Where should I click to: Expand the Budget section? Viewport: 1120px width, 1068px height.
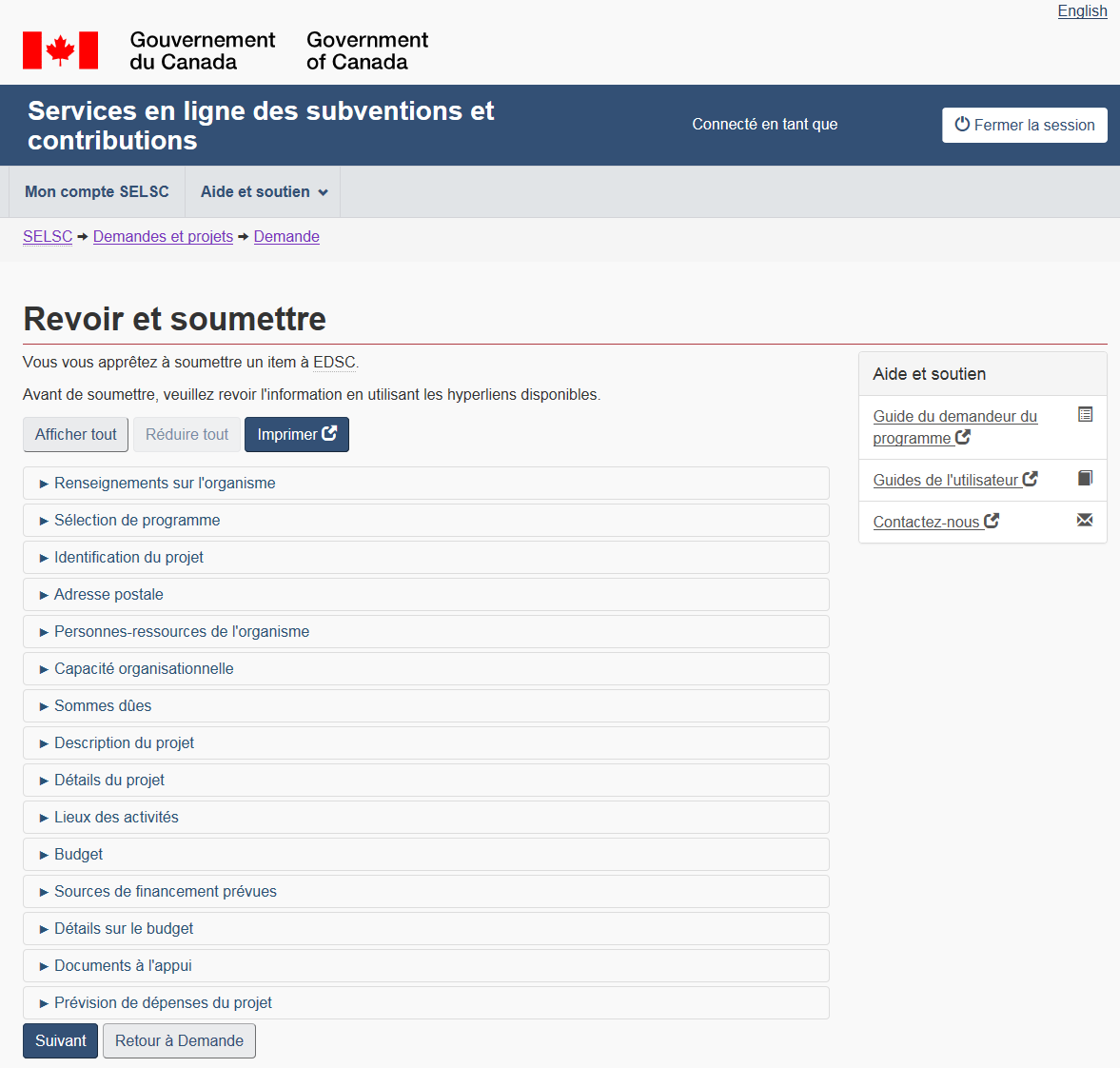click(x=78, y=855)
